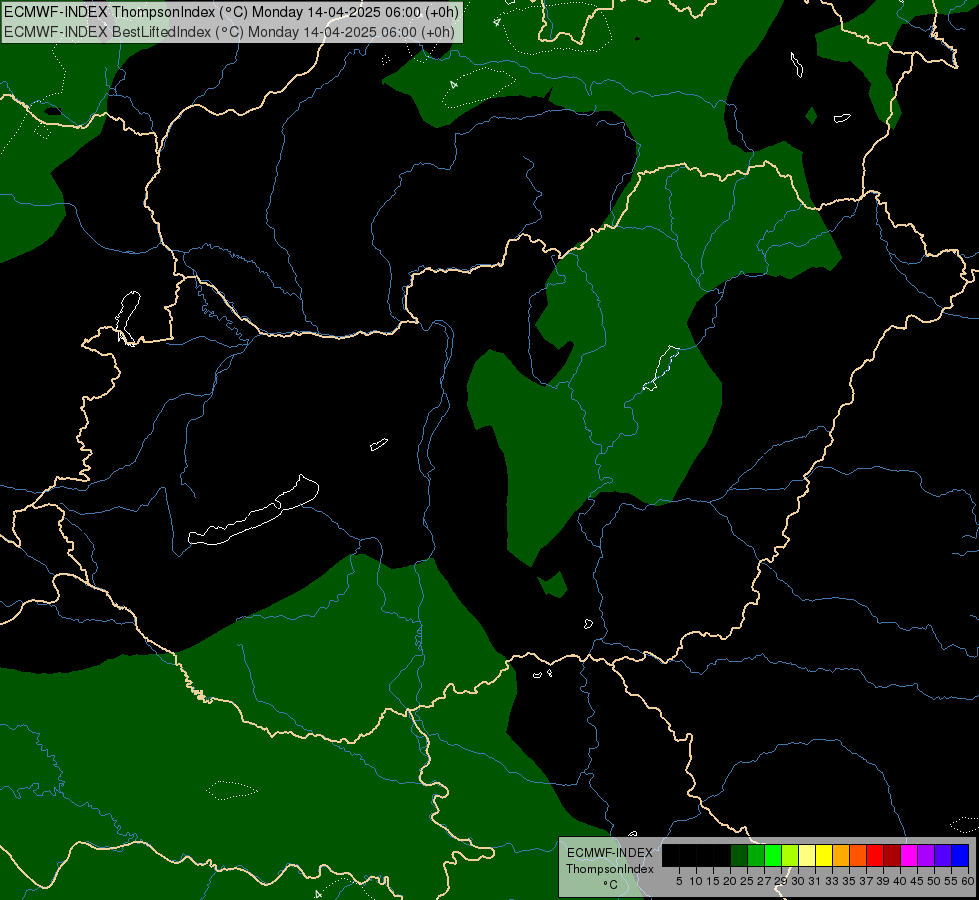Select the bright red 37-39 legend swatch
979x900 pixels.
pyautogui.click(x=875, y=855)
